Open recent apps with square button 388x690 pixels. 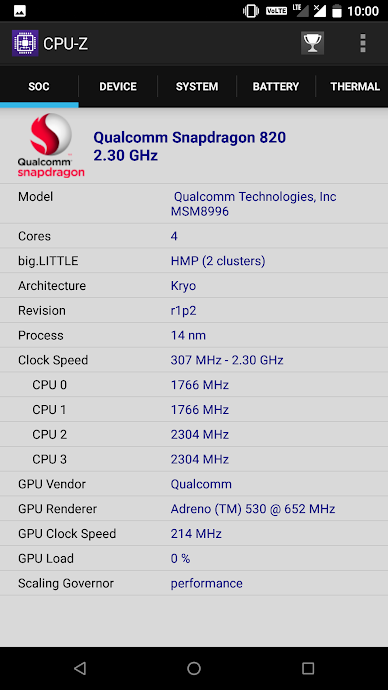tap(308, 668)
